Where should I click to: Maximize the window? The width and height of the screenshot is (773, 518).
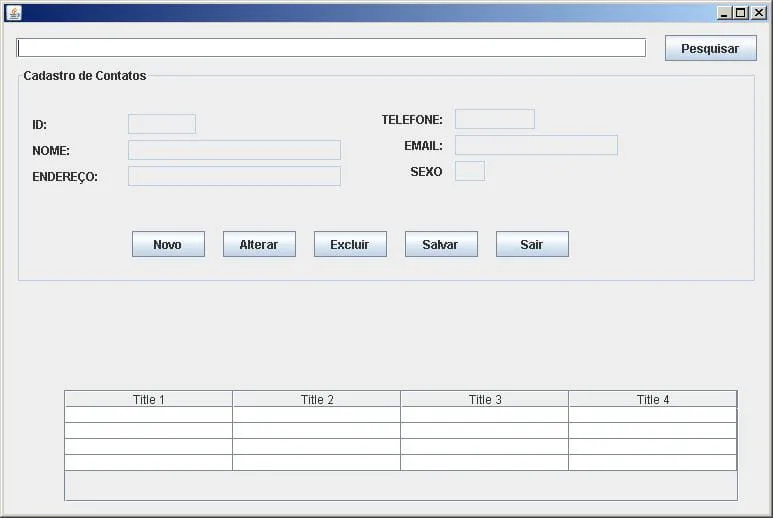740,13
